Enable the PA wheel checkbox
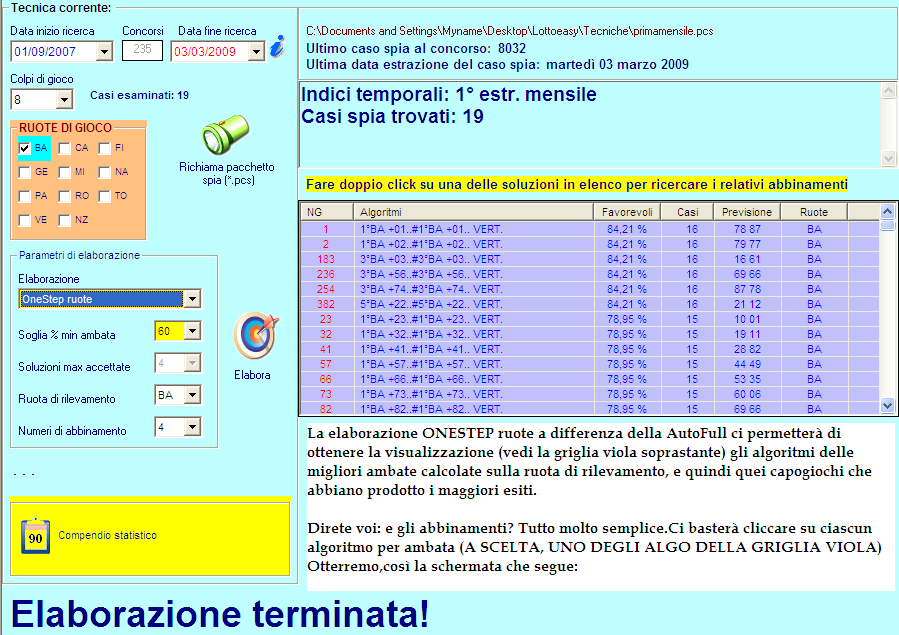The width and height of the screenshot is (899, 635). (25, 196)
